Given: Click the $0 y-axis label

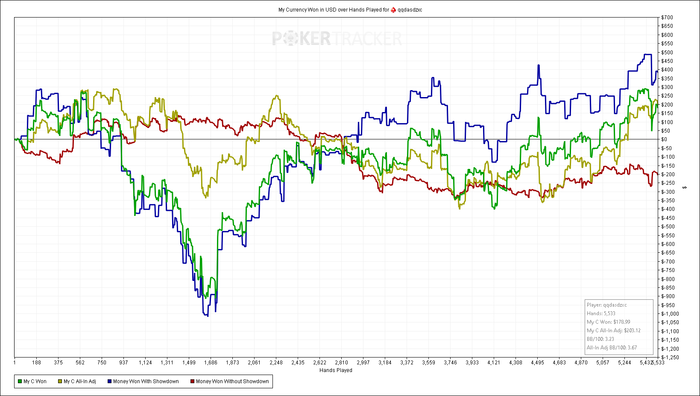Looking at the screenshot, I should 665,139.
